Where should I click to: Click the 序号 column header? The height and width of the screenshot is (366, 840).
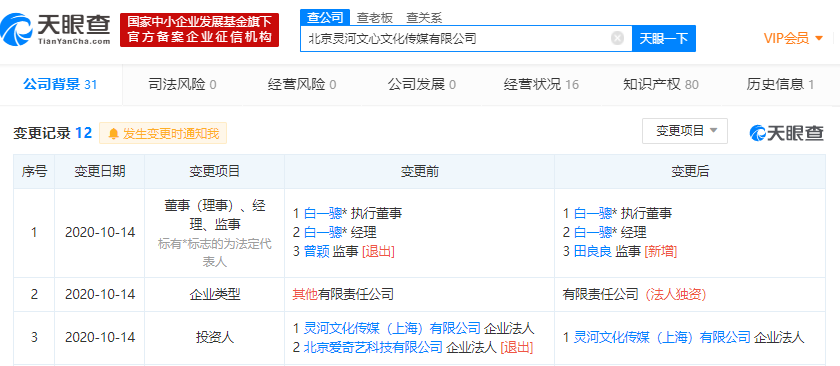(x=34, y=171)
